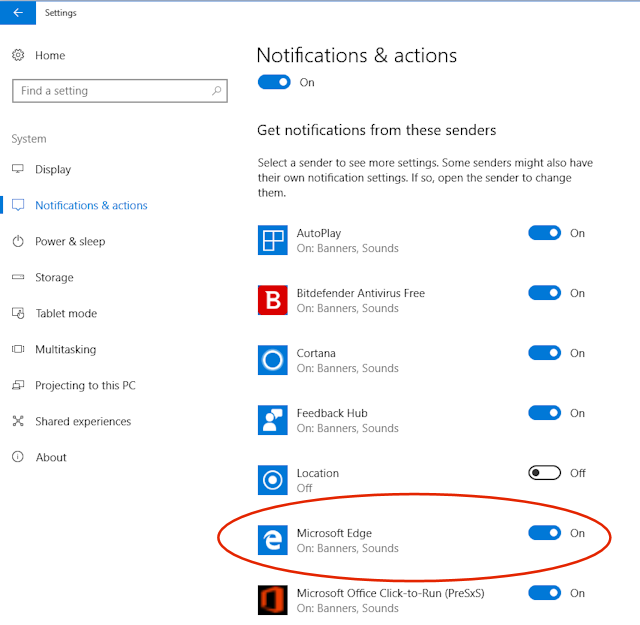The width and height of the screenshot is (640, 625).
Task: Click the Location target icon
Action: [x=273, y=480]
